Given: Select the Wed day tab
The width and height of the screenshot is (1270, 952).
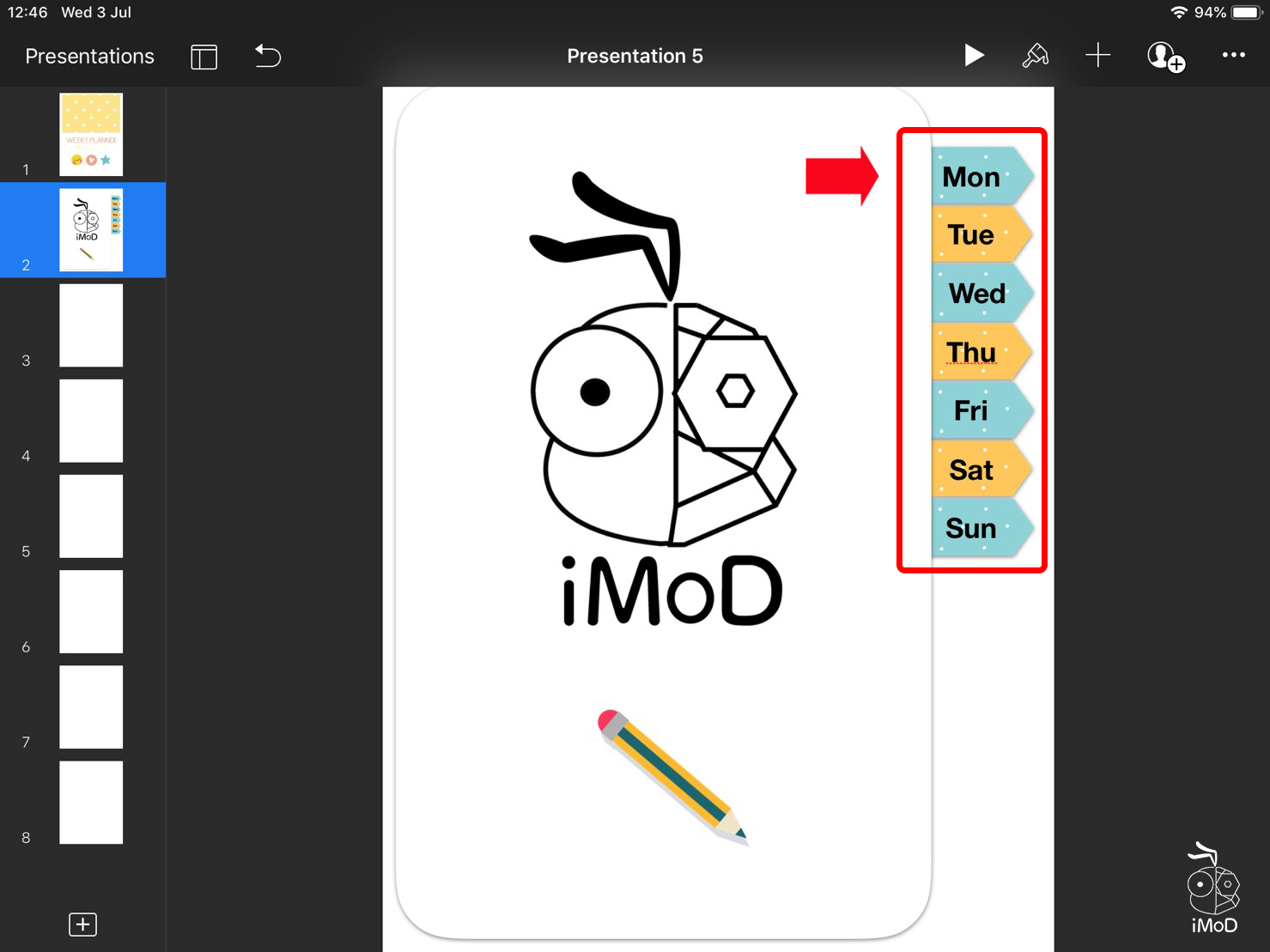Looking at the screenshot, I should [978, 294].
